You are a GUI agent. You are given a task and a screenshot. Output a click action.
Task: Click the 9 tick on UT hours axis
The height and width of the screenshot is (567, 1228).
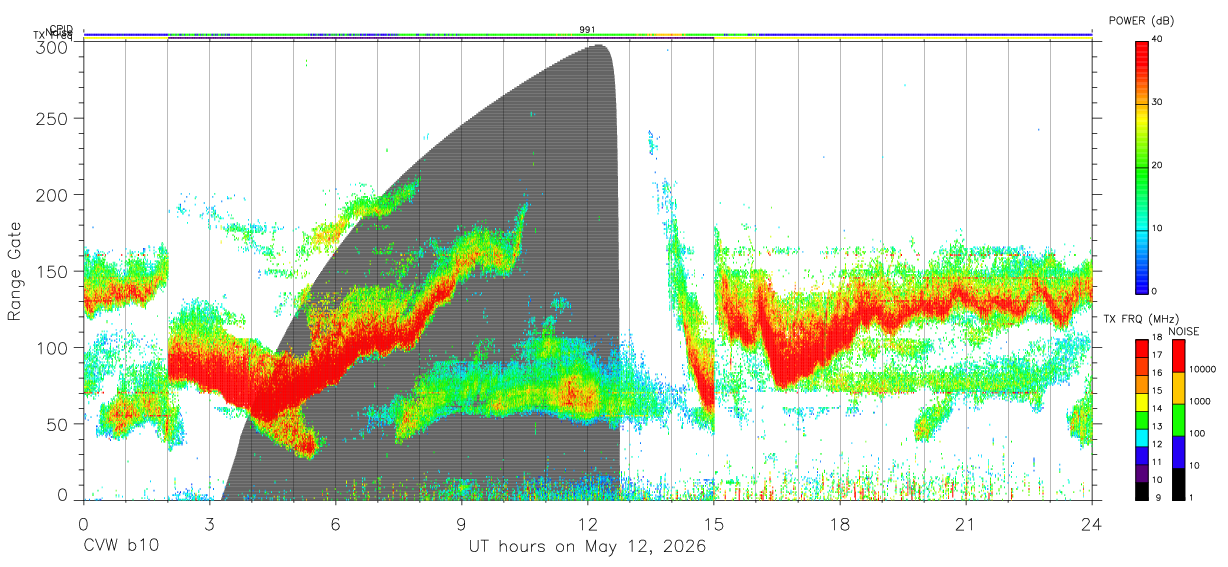[x=462, y=524]
